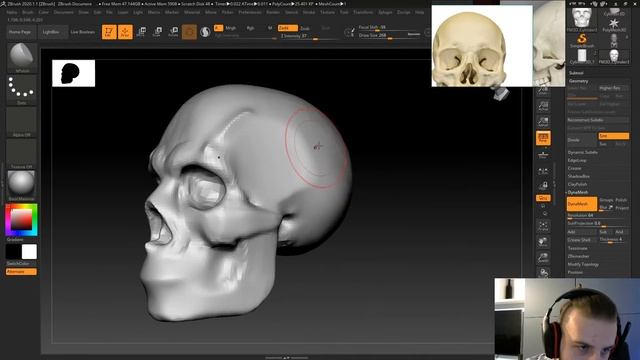Open the Alpha Off slot
The image size is (640, 360).
click(x=22, y=122)
